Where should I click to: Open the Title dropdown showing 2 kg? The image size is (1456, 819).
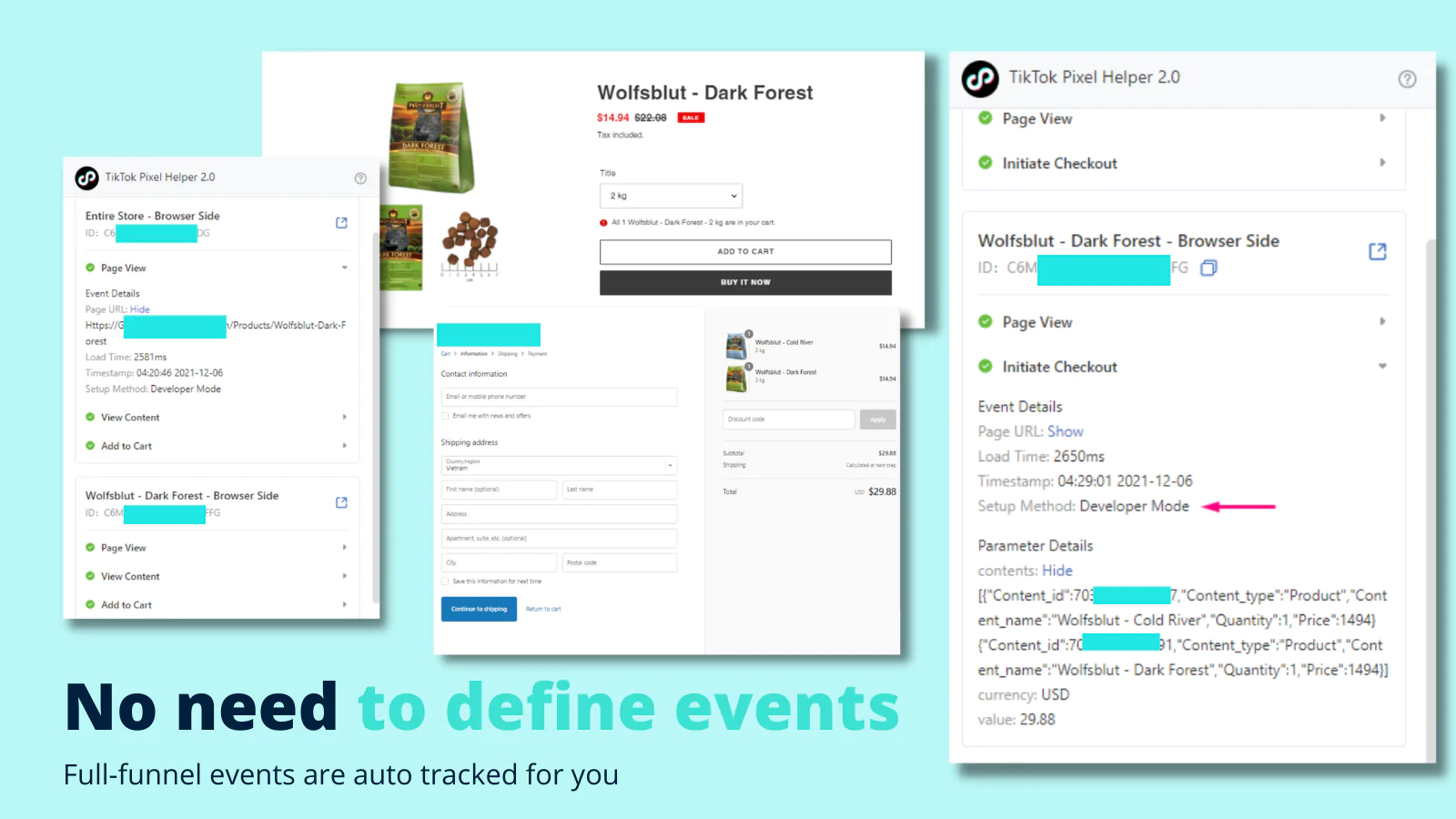(671, 196)
